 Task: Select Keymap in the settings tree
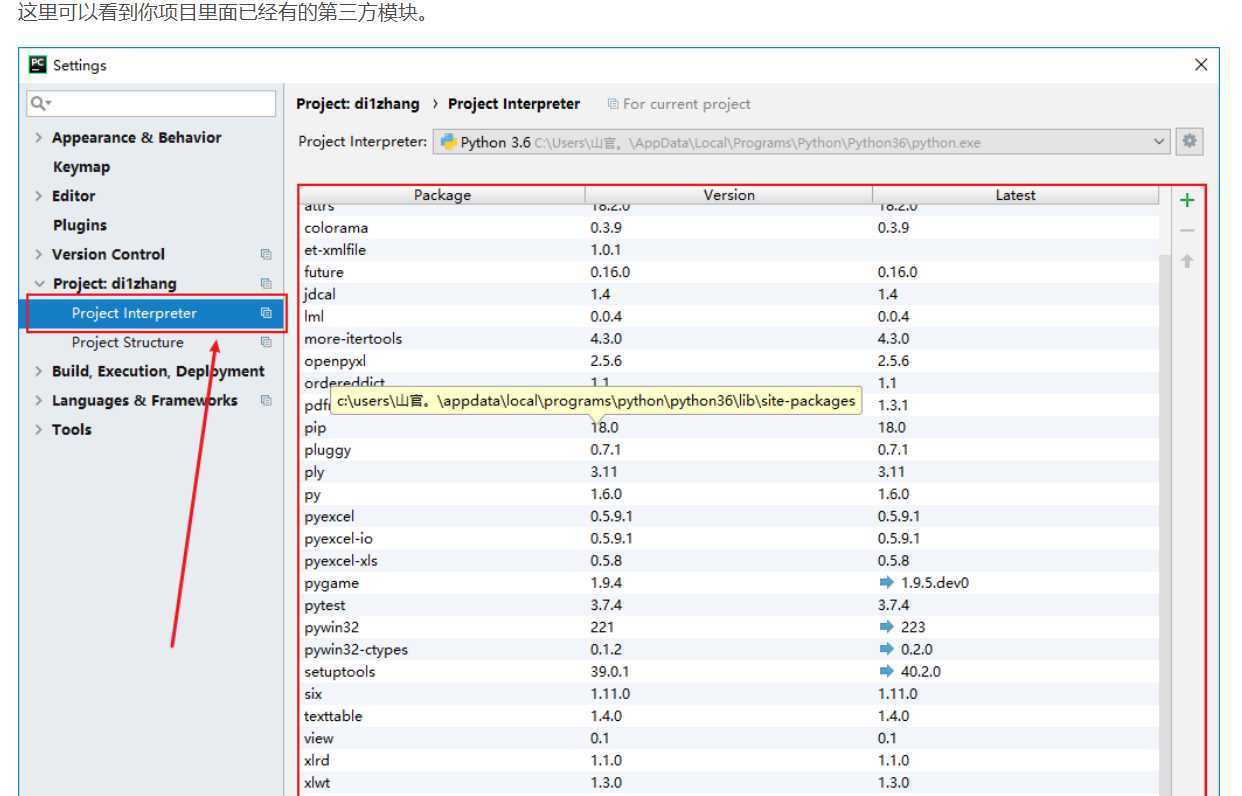click(x=81, y=167)
